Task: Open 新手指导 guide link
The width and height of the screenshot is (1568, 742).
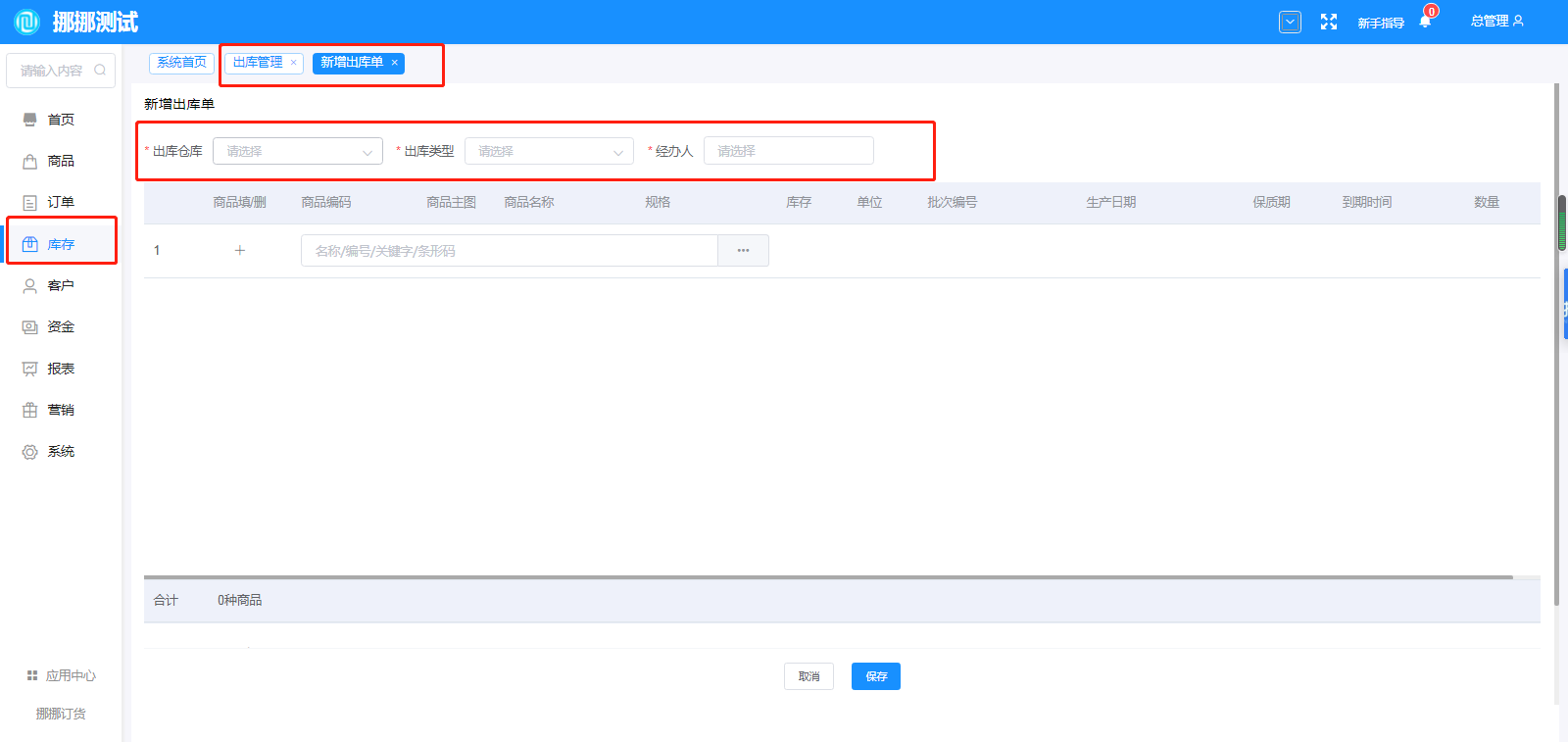Action: tap(1381, 23)
